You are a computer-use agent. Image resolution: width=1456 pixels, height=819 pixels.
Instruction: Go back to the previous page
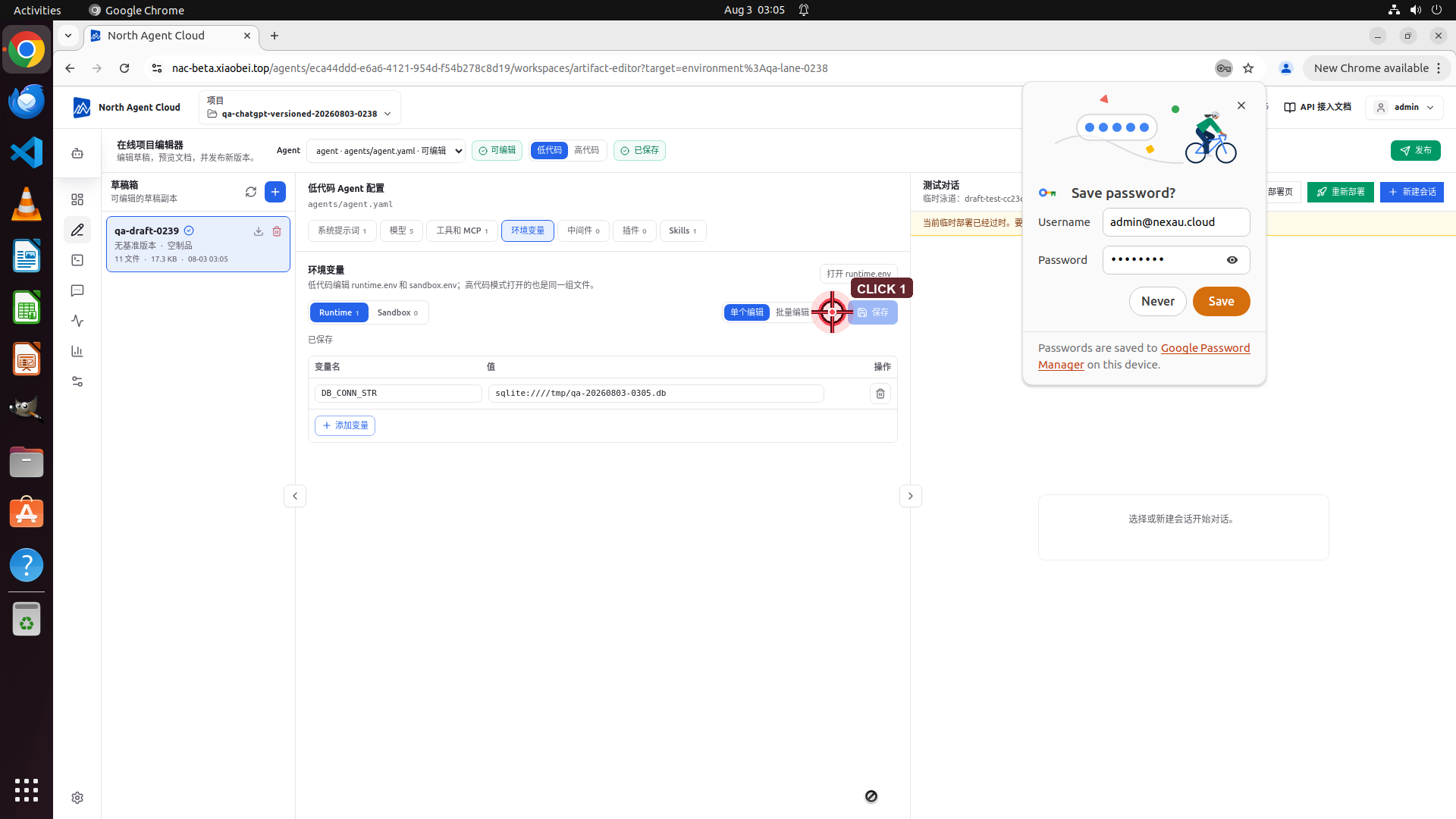coord(70,68)
